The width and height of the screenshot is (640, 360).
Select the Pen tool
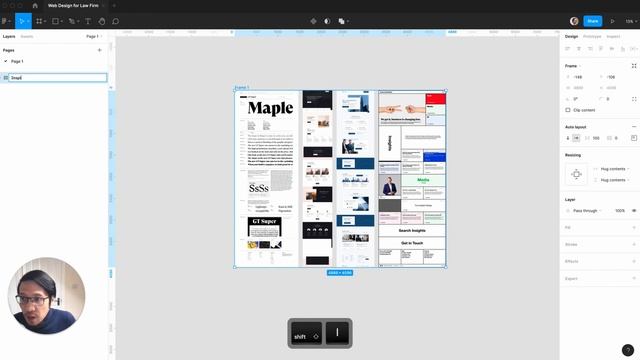coord(72,21)
